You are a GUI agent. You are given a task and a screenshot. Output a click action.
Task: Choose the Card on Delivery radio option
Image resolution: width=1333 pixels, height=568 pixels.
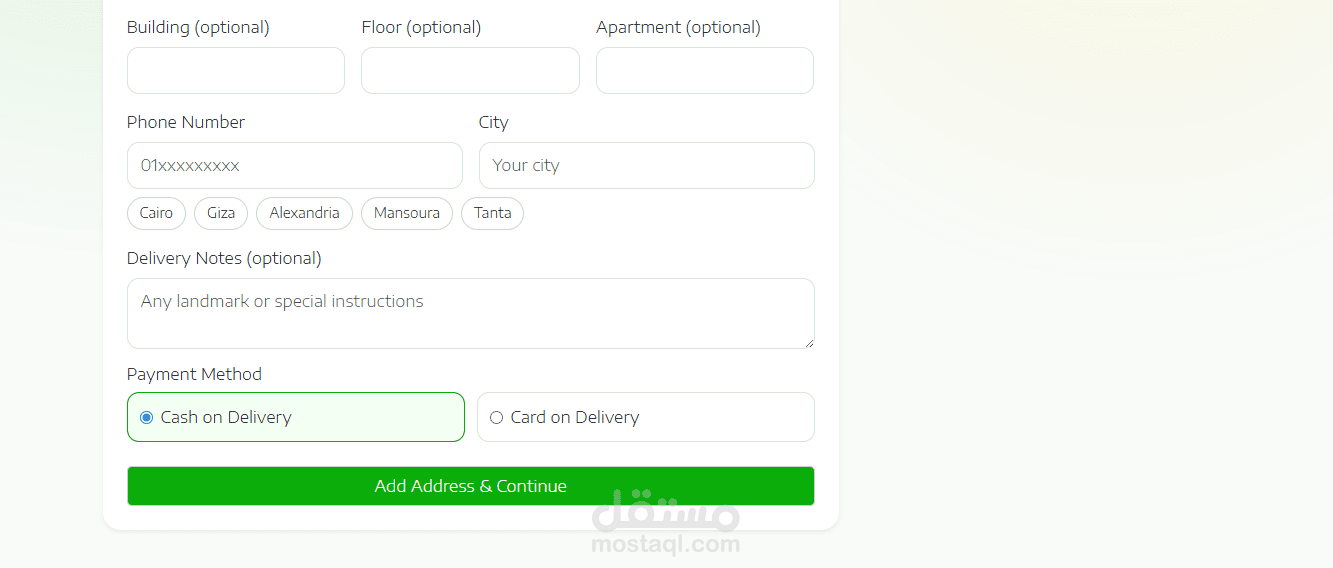[497, 417]
